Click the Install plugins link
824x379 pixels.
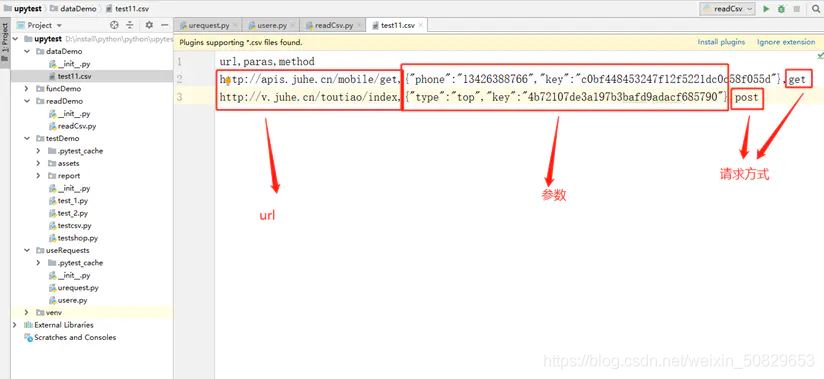pyautogui.click(x=721, y=42)
